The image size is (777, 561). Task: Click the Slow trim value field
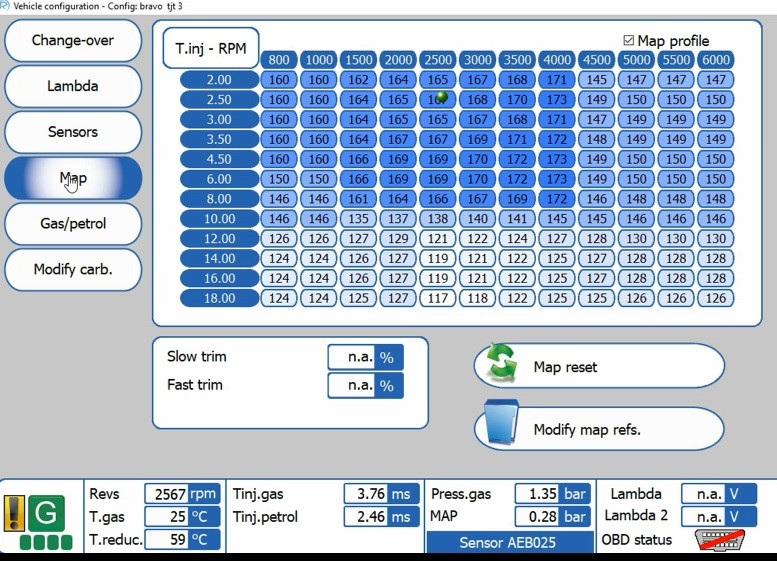366,357
